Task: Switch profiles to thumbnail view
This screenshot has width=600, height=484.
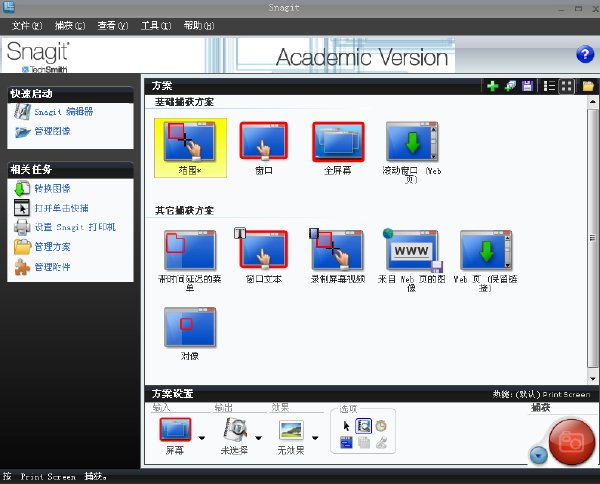Action: point(567,86)
